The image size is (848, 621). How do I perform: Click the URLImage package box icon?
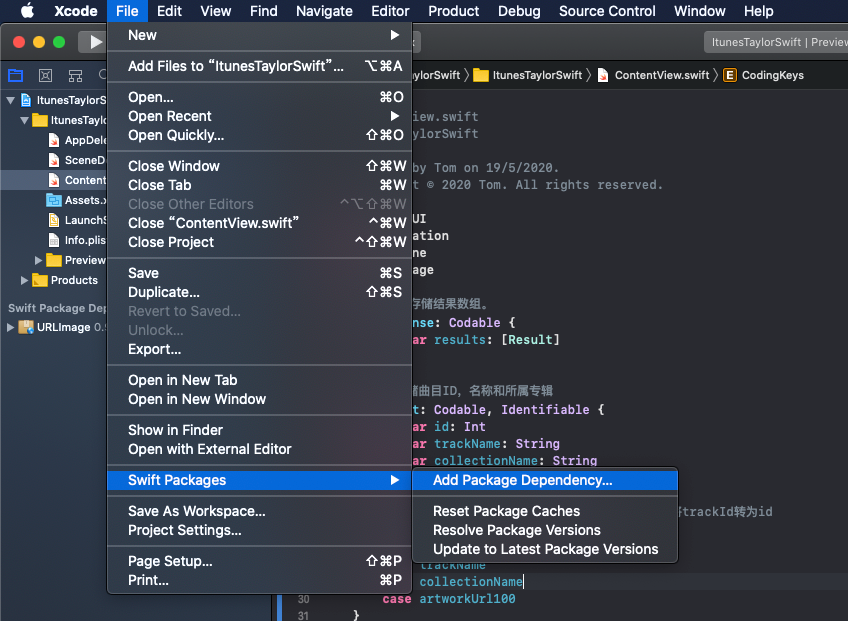pyautogui.click(x=26, y=327)
